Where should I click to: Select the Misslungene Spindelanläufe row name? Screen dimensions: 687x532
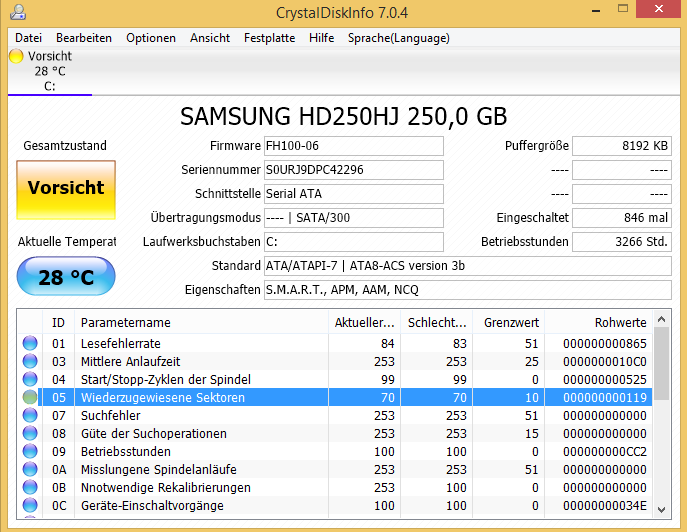point(159,469)
